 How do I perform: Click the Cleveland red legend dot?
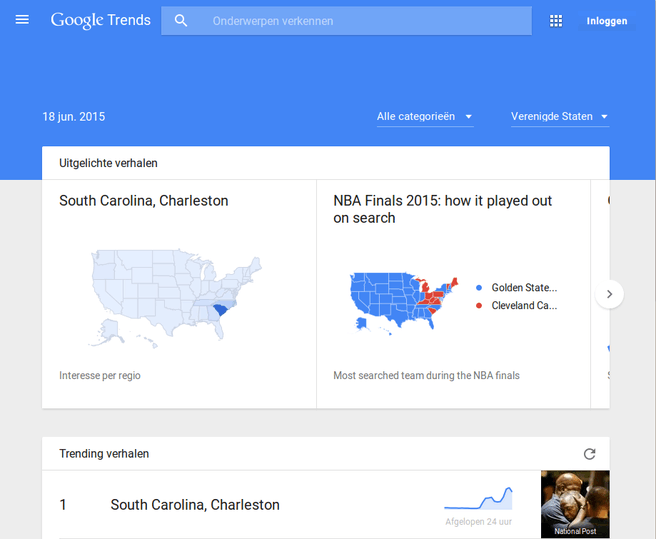(479, 306)
